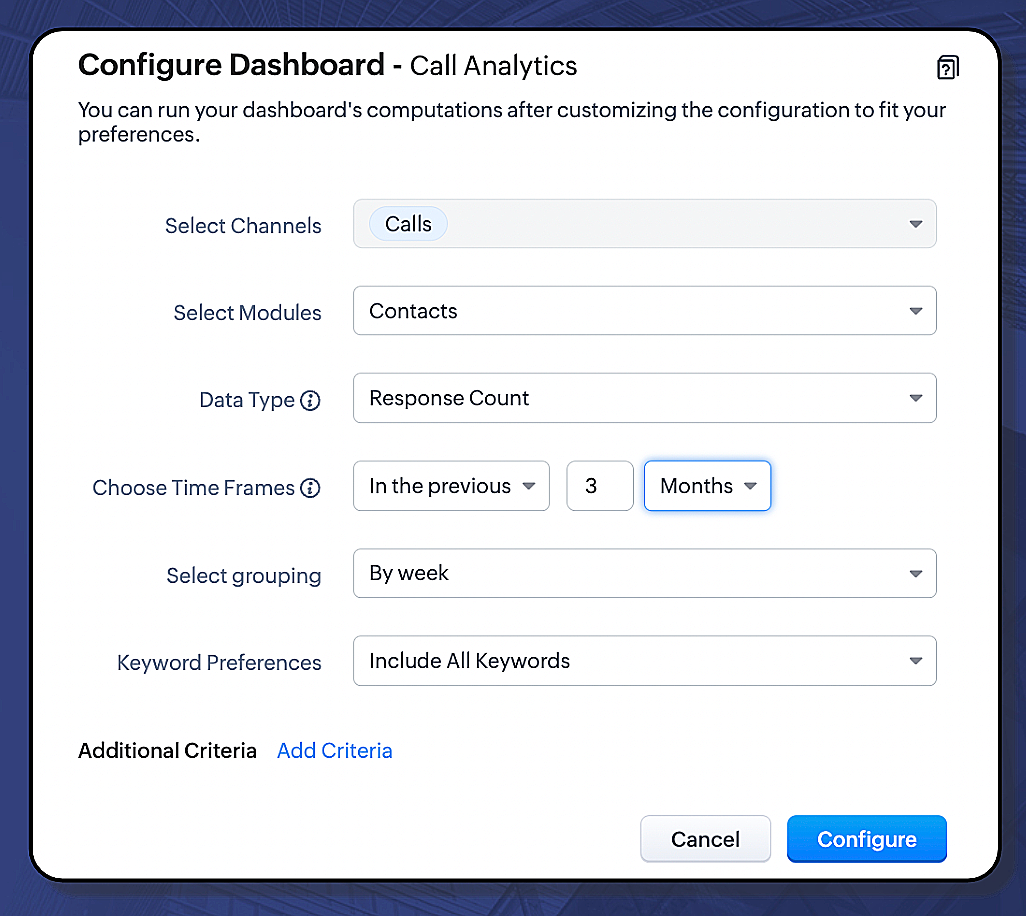
Task: Open the Keyword Preferences dropdown
Action: 644,661
